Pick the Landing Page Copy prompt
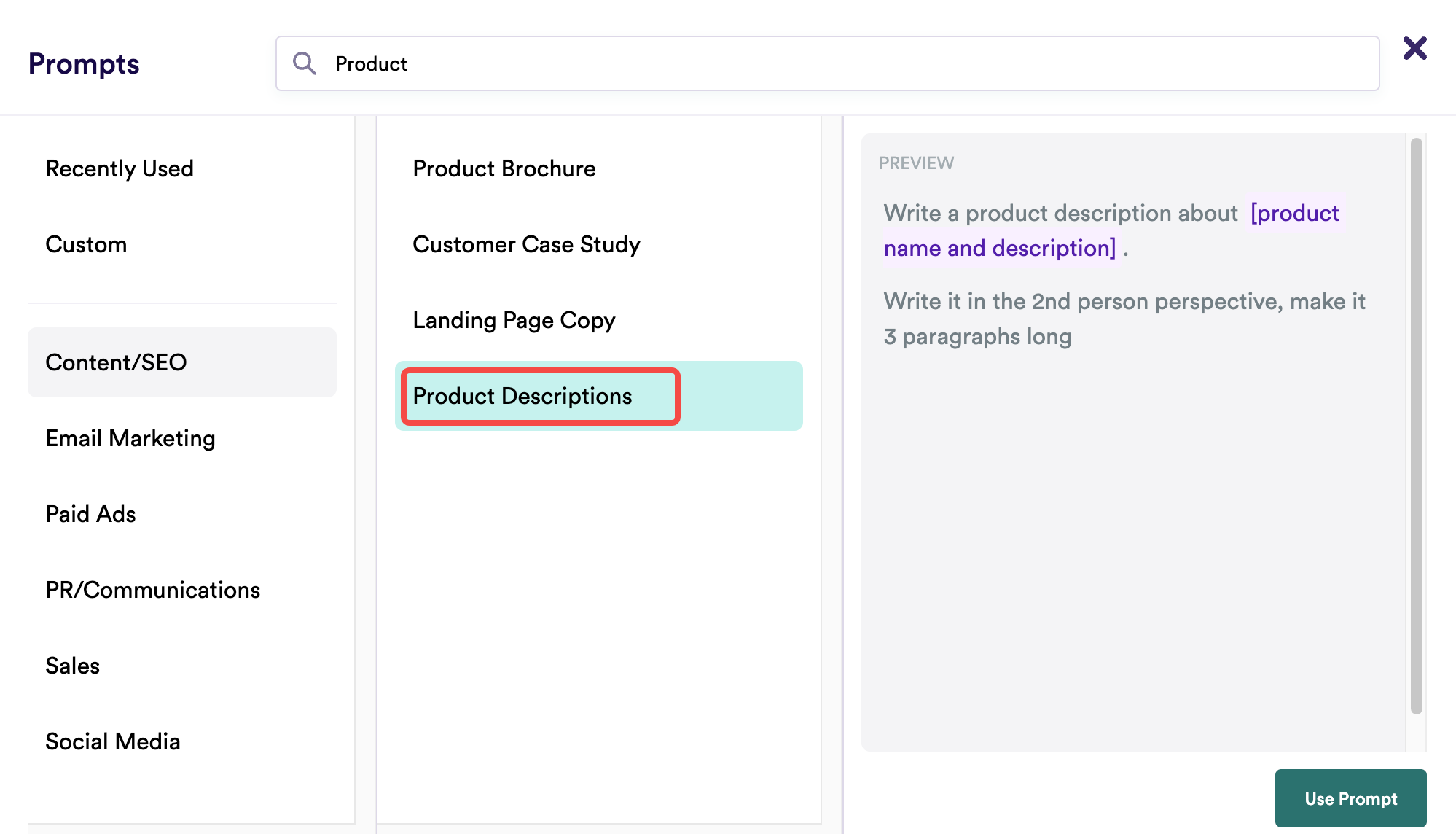This screenshot has width=1456, height=834. click(514, 320)
